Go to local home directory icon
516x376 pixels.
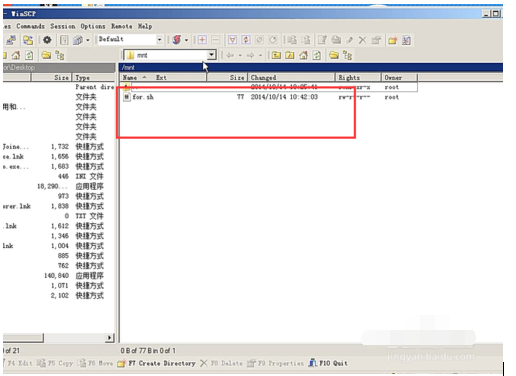pos(16,55)
